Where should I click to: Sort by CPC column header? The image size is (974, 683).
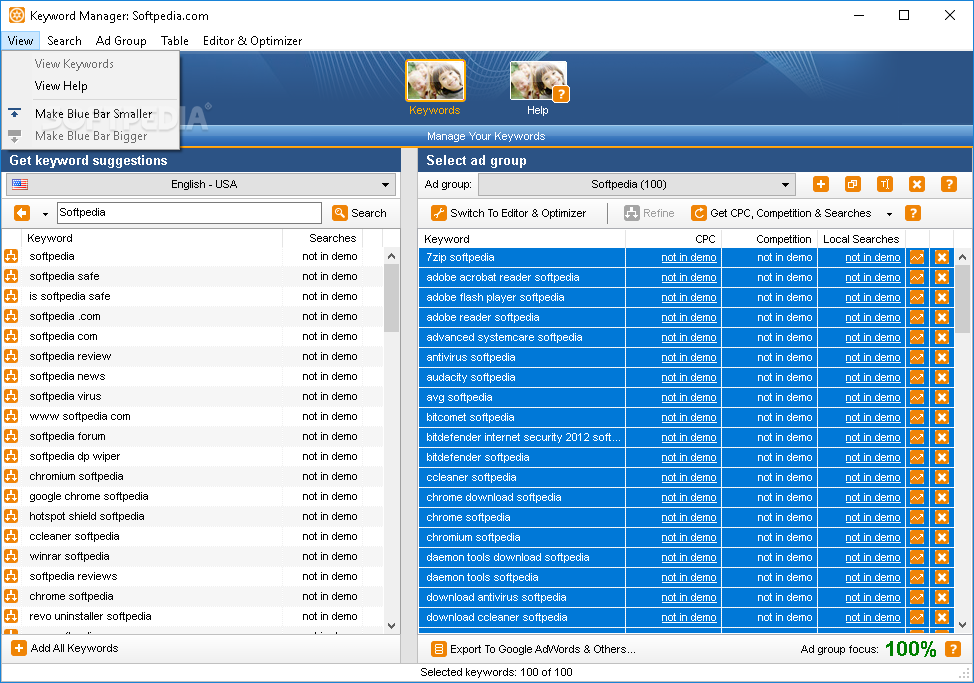tap(673, 239)
